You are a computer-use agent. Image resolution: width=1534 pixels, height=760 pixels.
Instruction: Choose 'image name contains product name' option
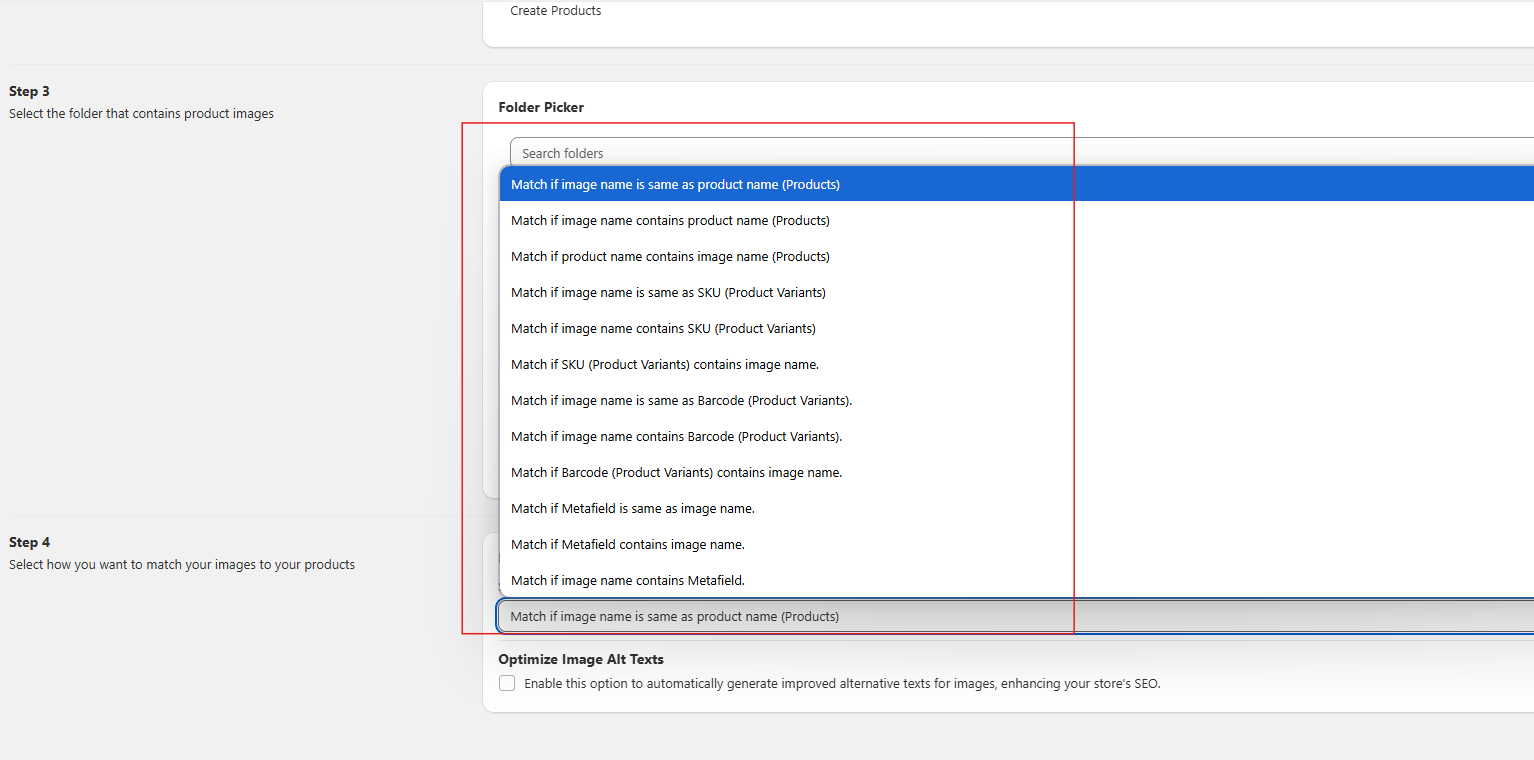(x=670, y=220)
